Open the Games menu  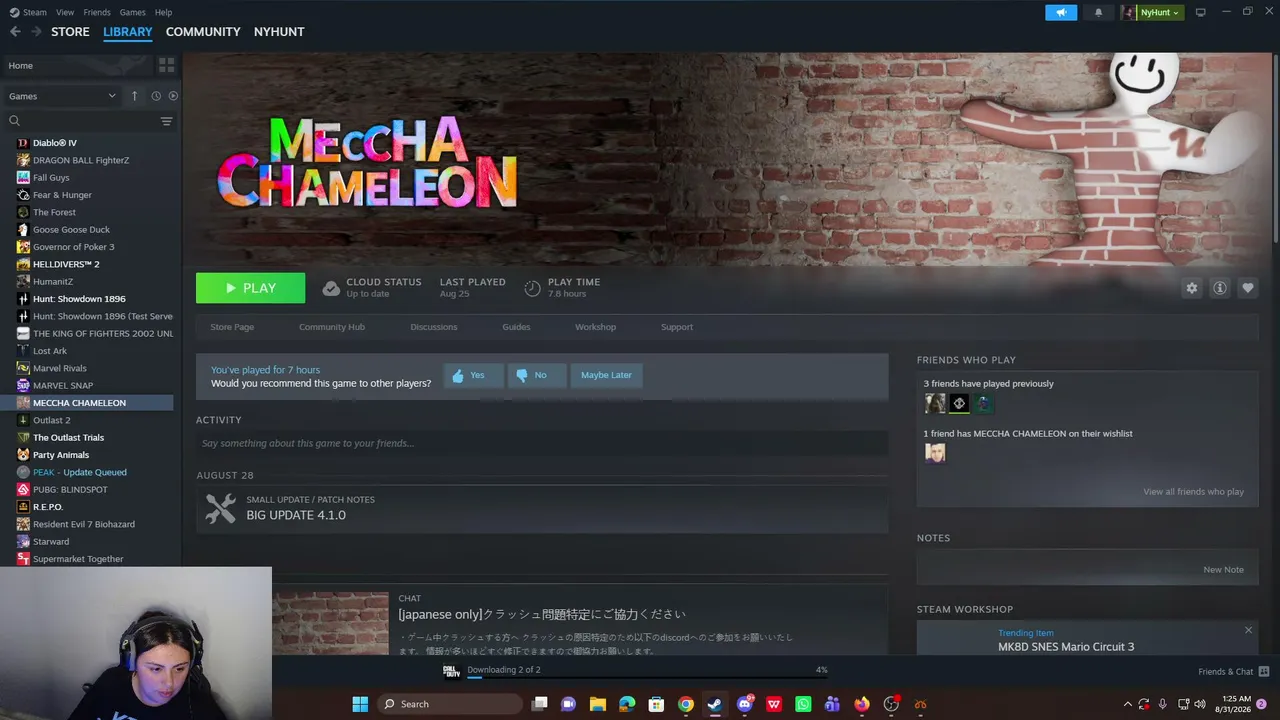point(132,12)
